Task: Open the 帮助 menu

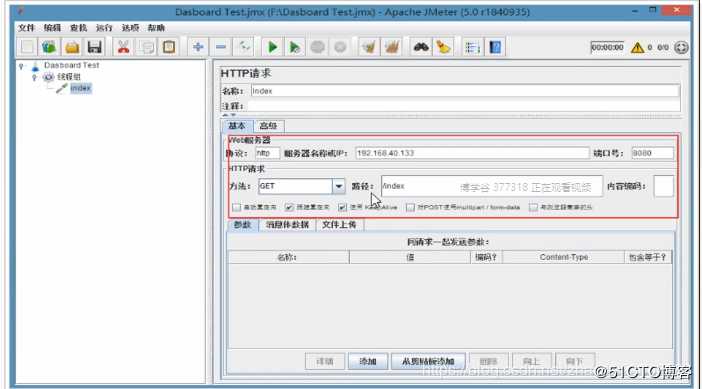Action: point(156,28)
